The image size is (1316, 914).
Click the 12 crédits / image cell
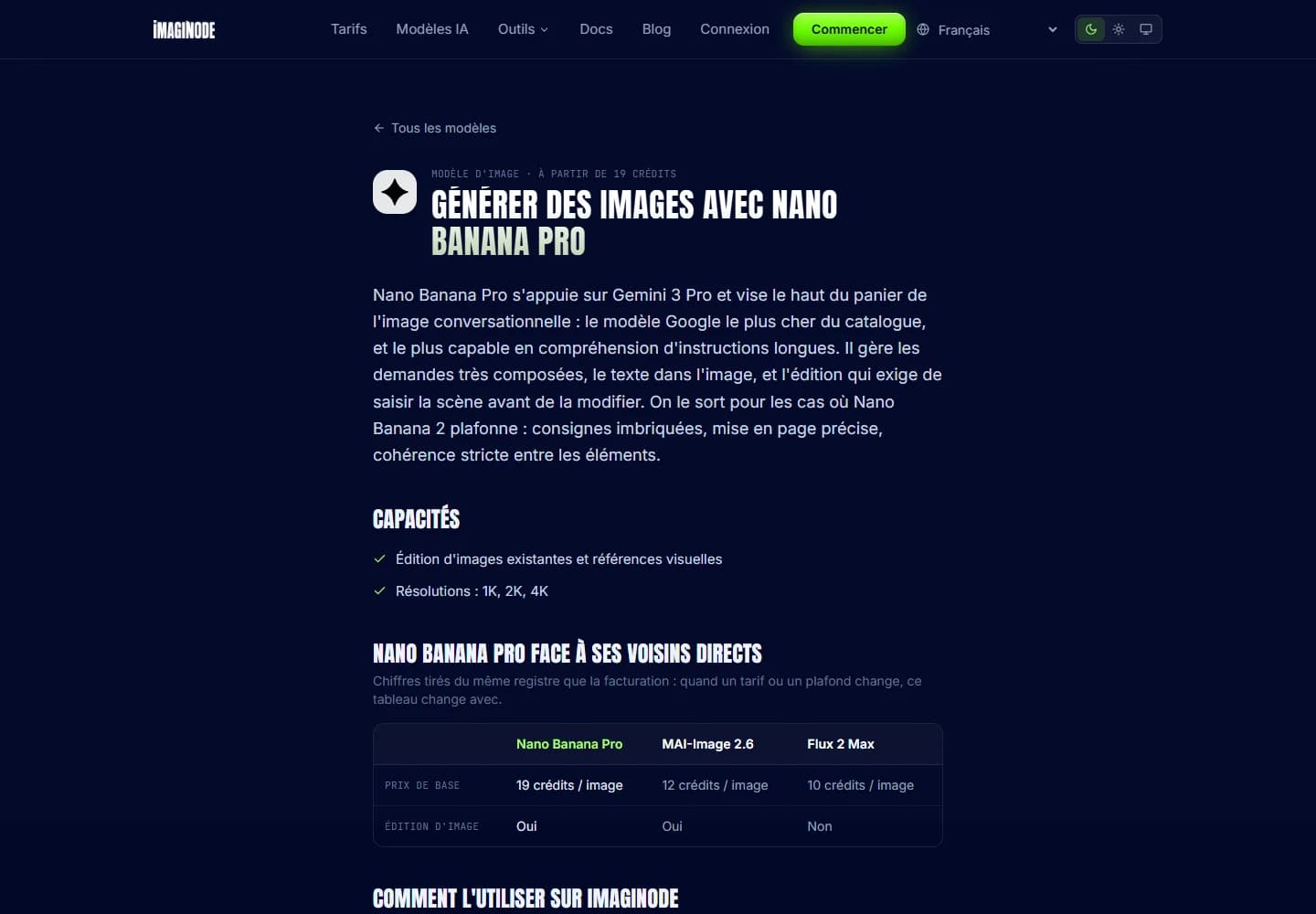[x=715, y=785]
